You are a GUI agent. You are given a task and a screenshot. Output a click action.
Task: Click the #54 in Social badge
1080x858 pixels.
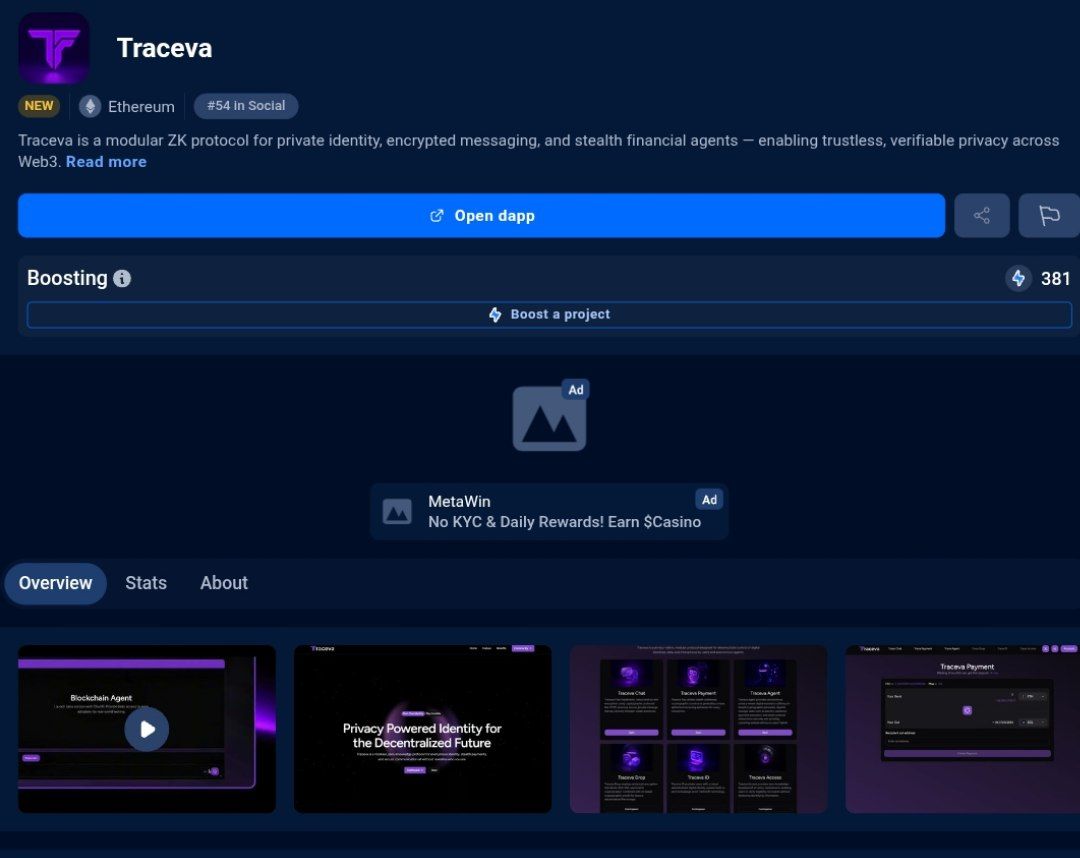[x=246, y=106]
